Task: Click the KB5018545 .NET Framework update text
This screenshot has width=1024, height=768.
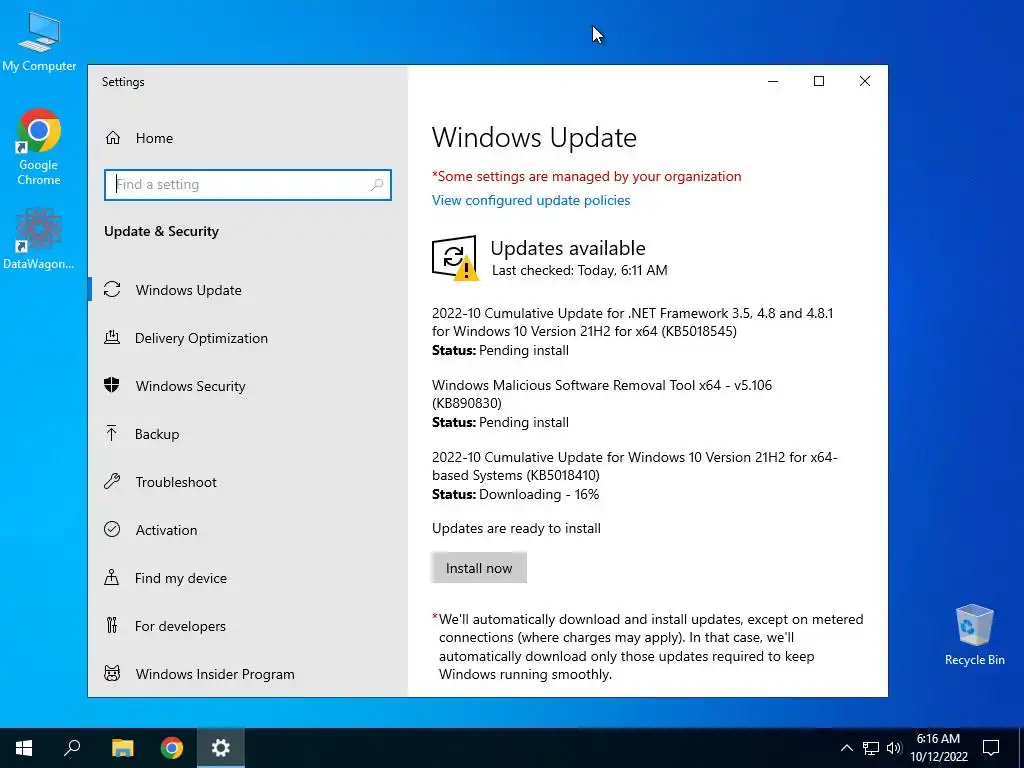Action: (632, 322)
